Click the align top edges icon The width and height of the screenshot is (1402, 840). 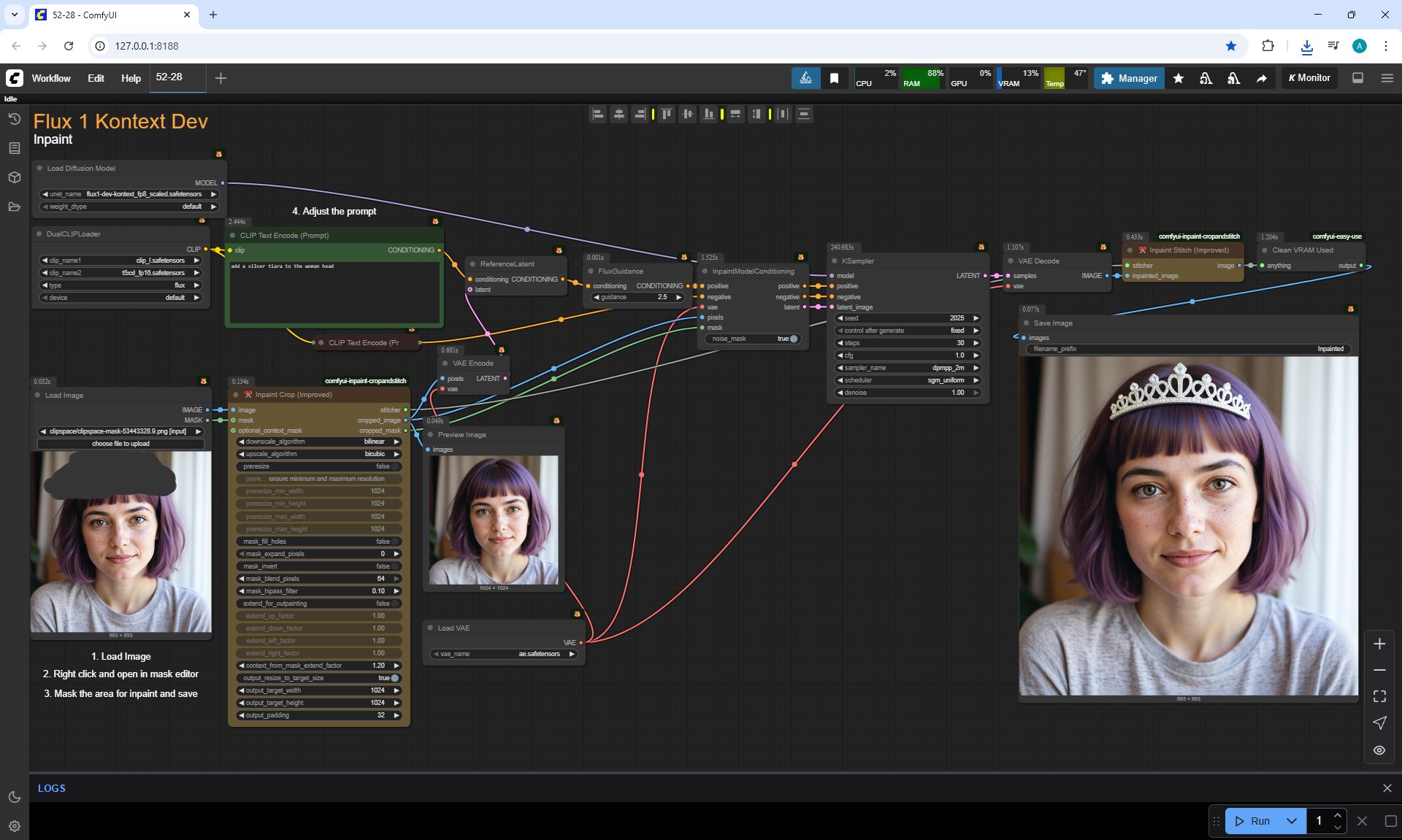click(666, 114)
